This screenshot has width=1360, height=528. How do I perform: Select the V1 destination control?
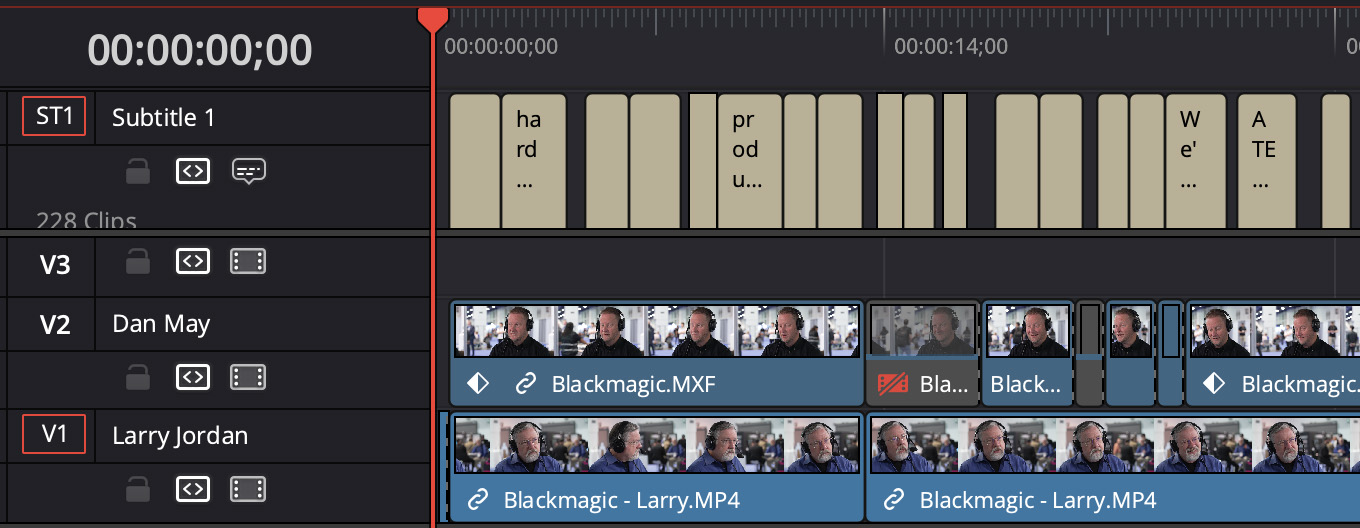pos(54,435)
